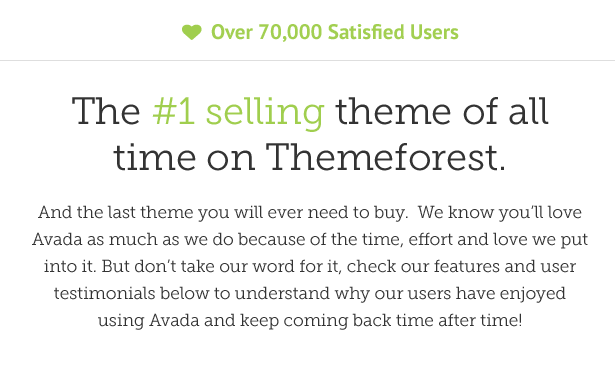This screenshot has width=615, height=366.
Task: Click the word "Themeforest." in the heading
Action: (386, 158)
